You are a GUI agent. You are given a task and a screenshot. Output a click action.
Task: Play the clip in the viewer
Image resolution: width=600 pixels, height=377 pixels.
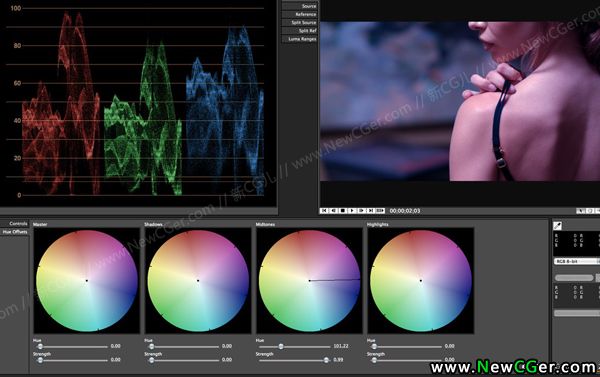click(x=352, y=211)
